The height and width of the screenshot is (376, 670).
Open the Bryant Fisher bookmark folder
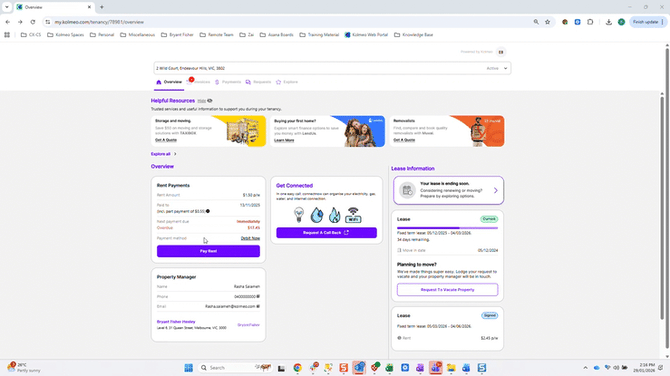177,35
